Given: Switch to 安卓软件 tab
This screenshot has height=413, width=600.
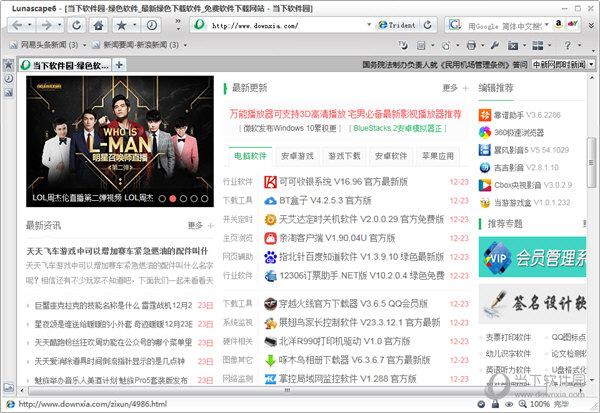Looking at the screenshot, I should pyautogui.click(x=391, y=156).
